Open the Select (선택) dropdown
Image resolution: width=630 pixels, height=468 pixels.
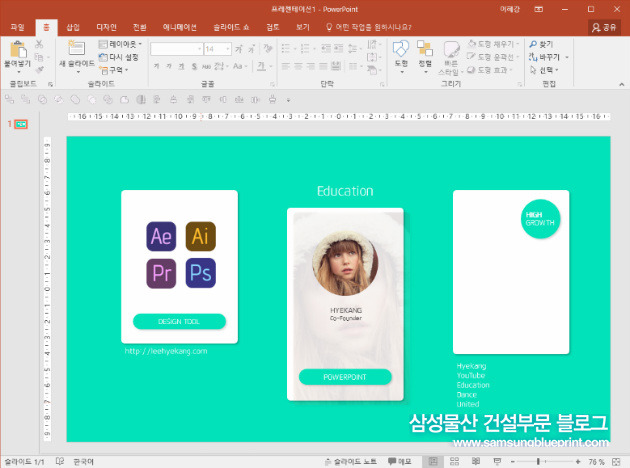pyautogui.click(x=544, y=70)
